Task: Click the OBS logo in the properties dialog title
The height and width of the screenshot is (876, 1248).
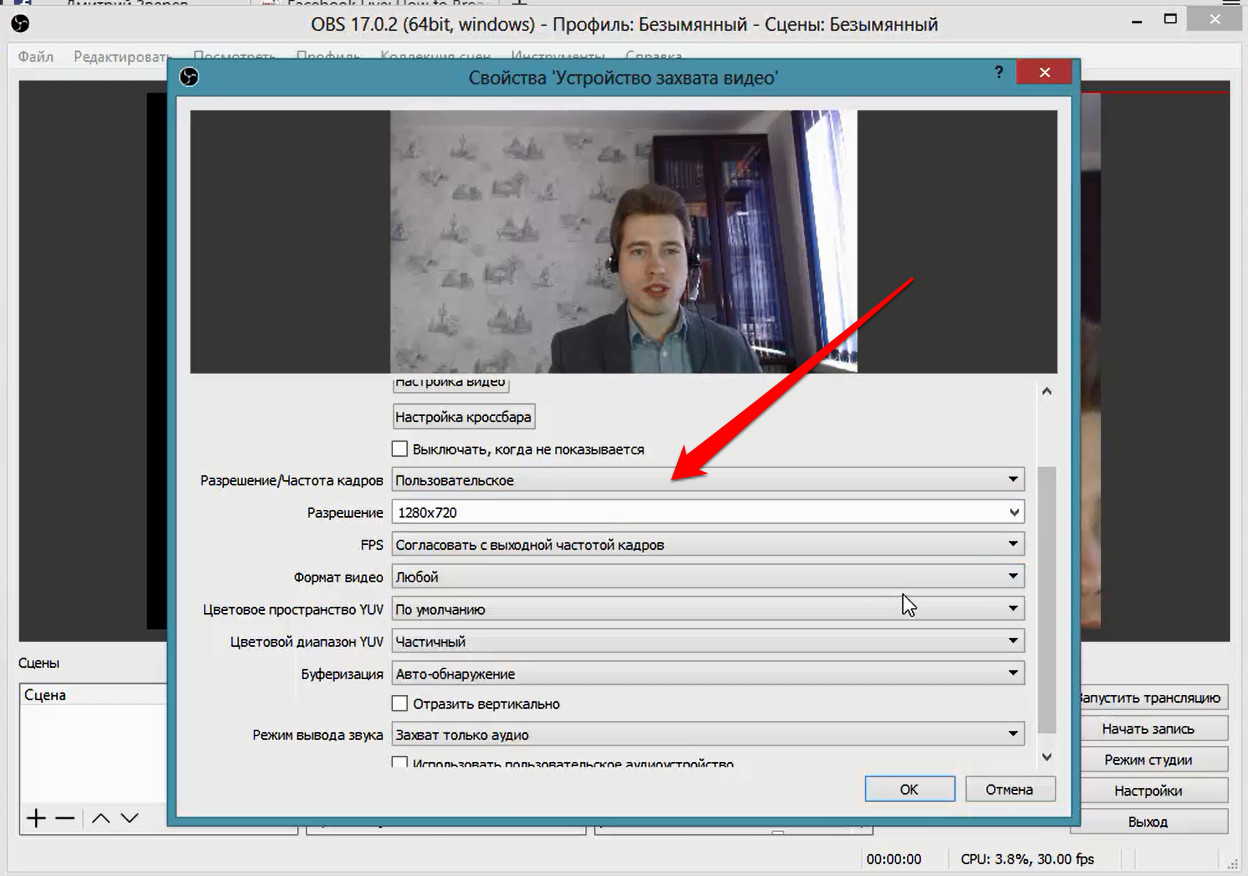Action: (189, 77)
